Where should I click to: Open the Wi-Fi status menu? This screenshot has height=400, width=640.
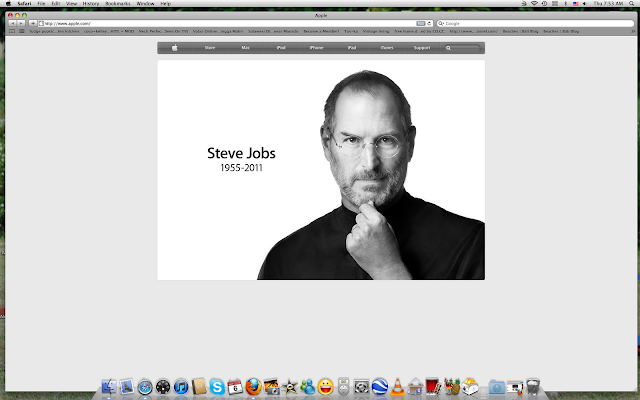534,3
